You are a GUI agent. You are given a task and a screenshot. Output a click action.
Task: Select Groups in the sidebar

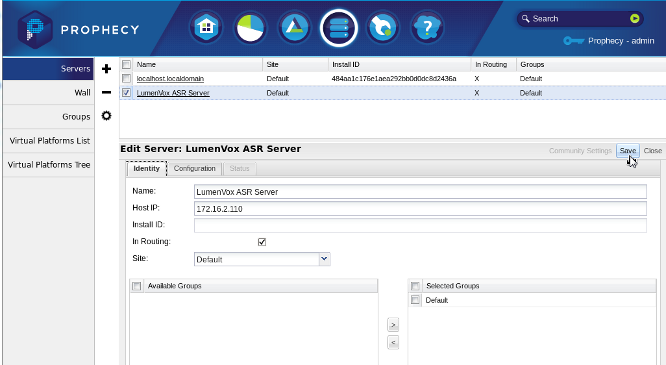(48, 116)
